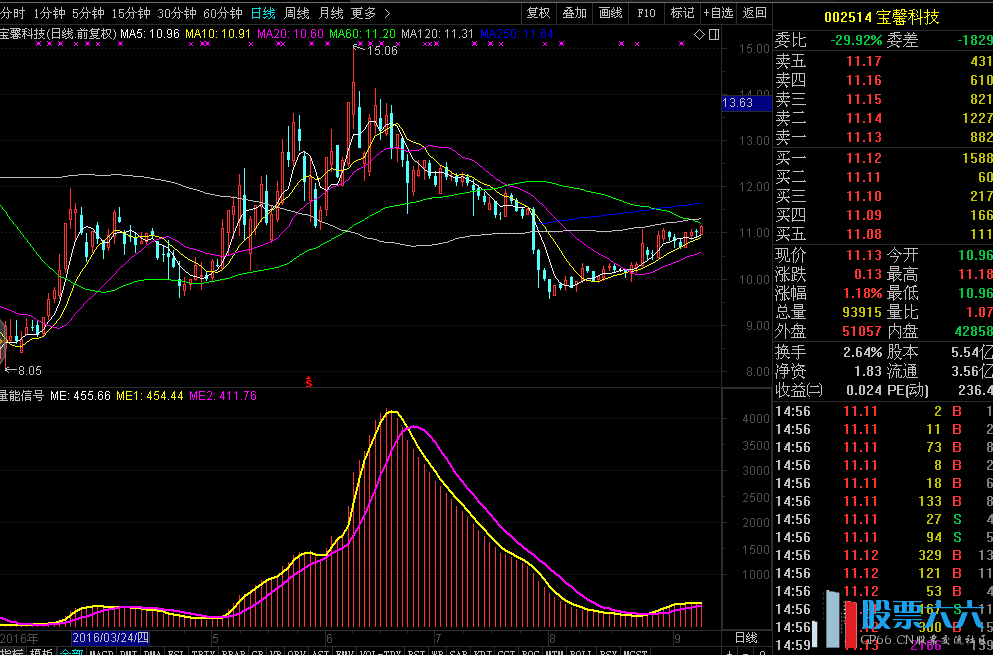This screenshot has height=655, width=993.
Task: Activate the 画线 drawing tool
Action: (610, 13)
